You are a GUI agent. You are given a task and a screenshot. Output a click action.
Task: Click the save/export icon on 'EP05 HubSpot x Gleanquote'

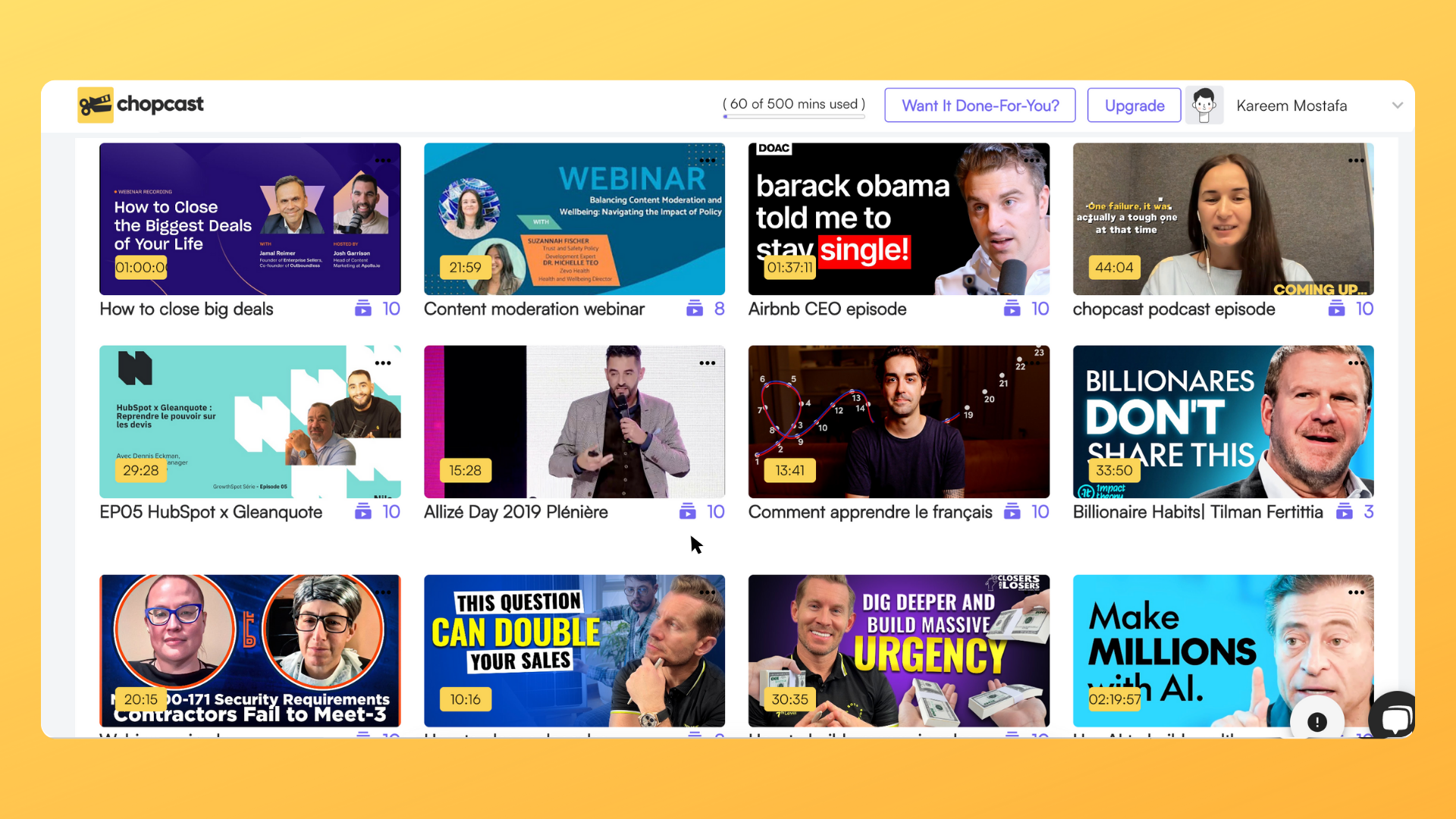tap(363, 511)
